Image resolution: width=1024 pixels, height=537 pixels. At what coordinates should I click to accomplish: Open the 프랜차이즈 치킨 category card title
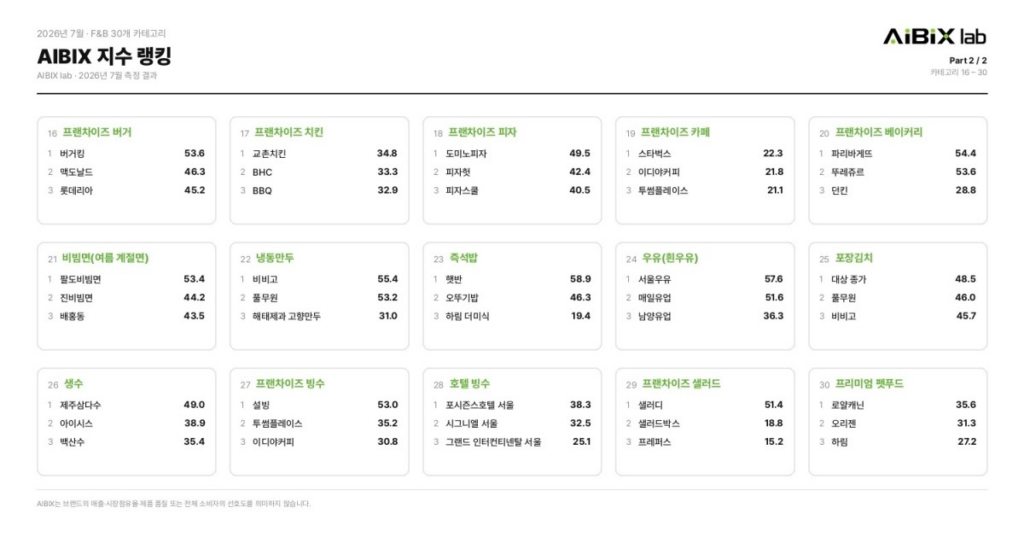[x=289, y=132]
